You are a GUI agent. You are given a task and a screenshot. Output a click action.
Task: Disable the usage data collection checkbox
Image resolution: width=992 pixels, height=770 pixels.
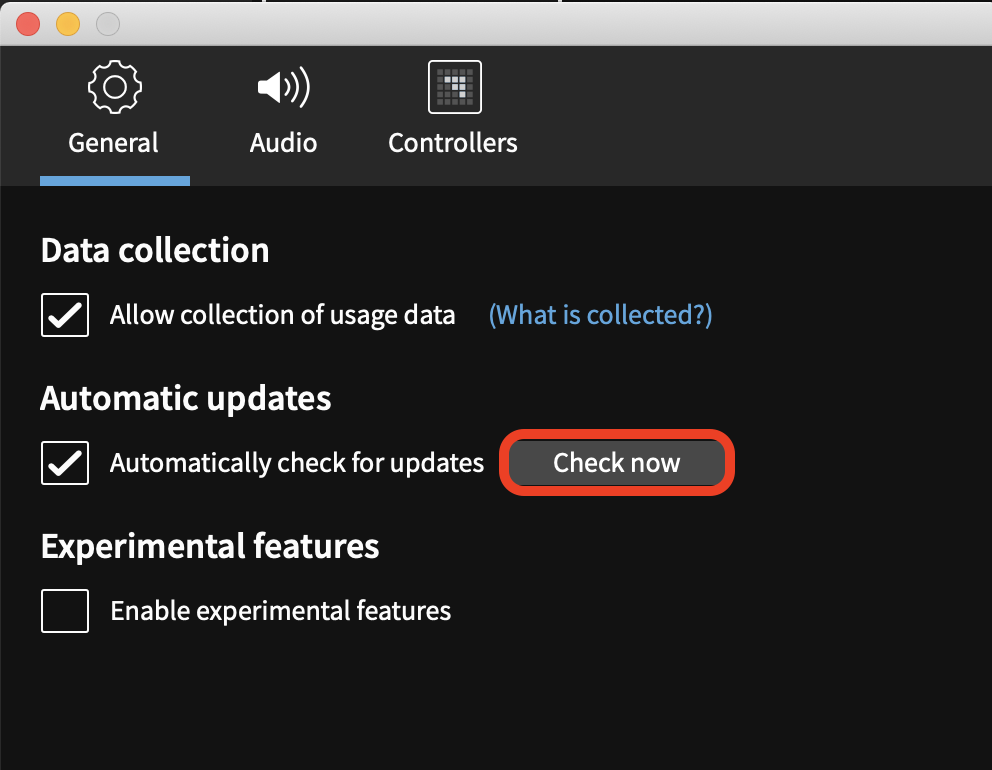pyautogui.click(x=65, y=315)
